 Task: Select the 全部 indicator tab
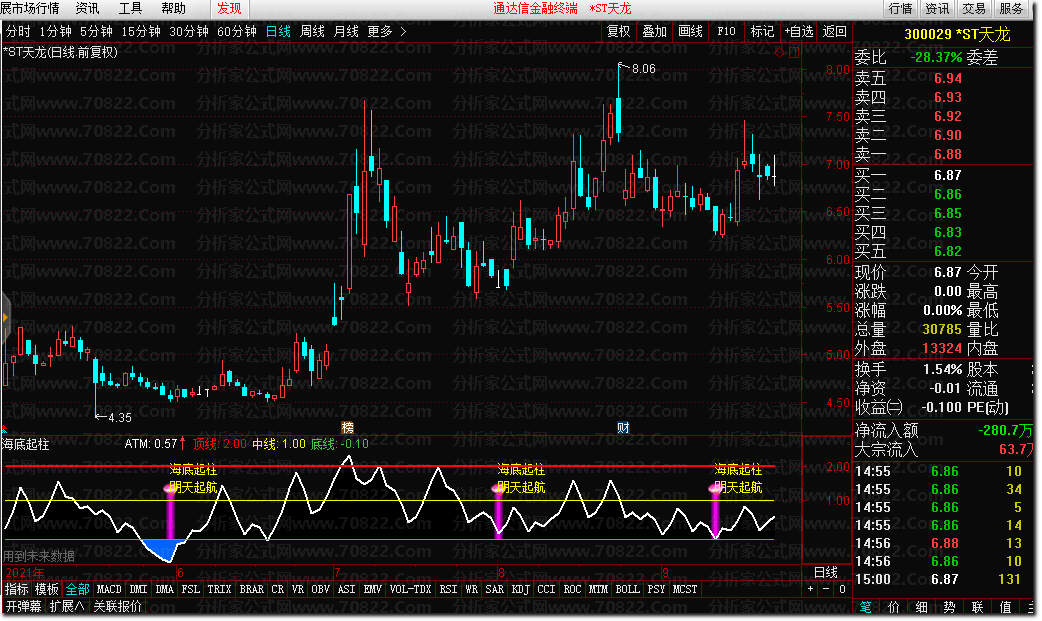click(77, 588)
